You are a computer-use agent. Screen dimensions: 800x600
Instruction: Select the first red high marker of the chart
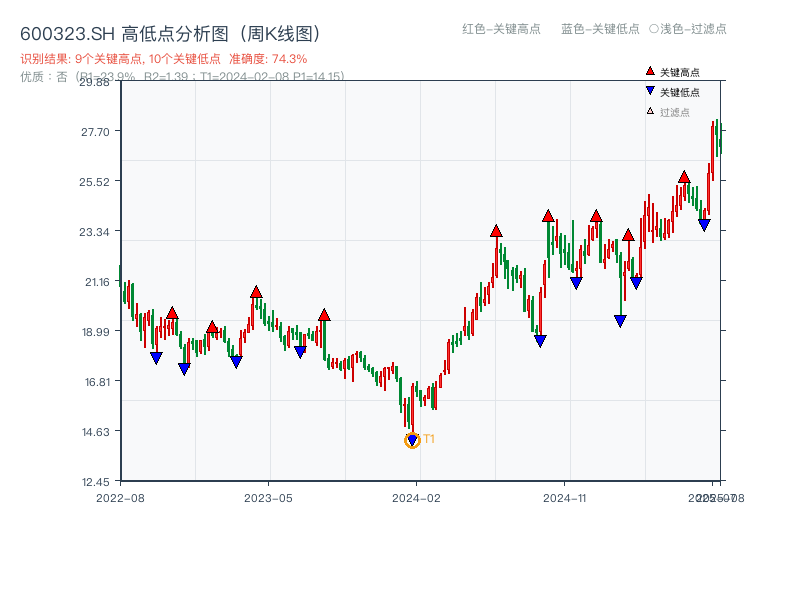point(172,313)
